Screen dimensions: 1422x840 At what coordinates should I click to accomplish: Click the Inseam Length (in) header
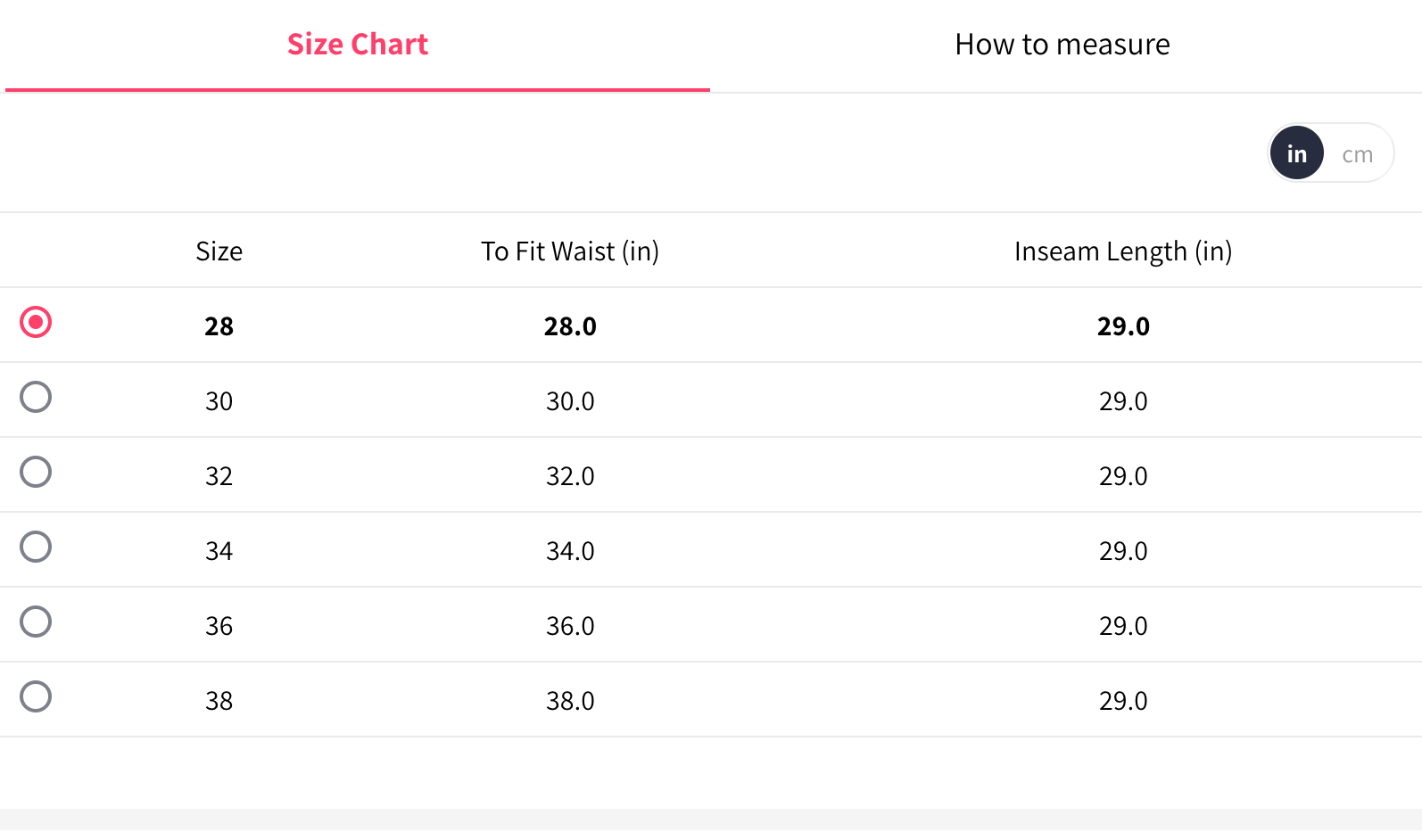coord(1123,251)
